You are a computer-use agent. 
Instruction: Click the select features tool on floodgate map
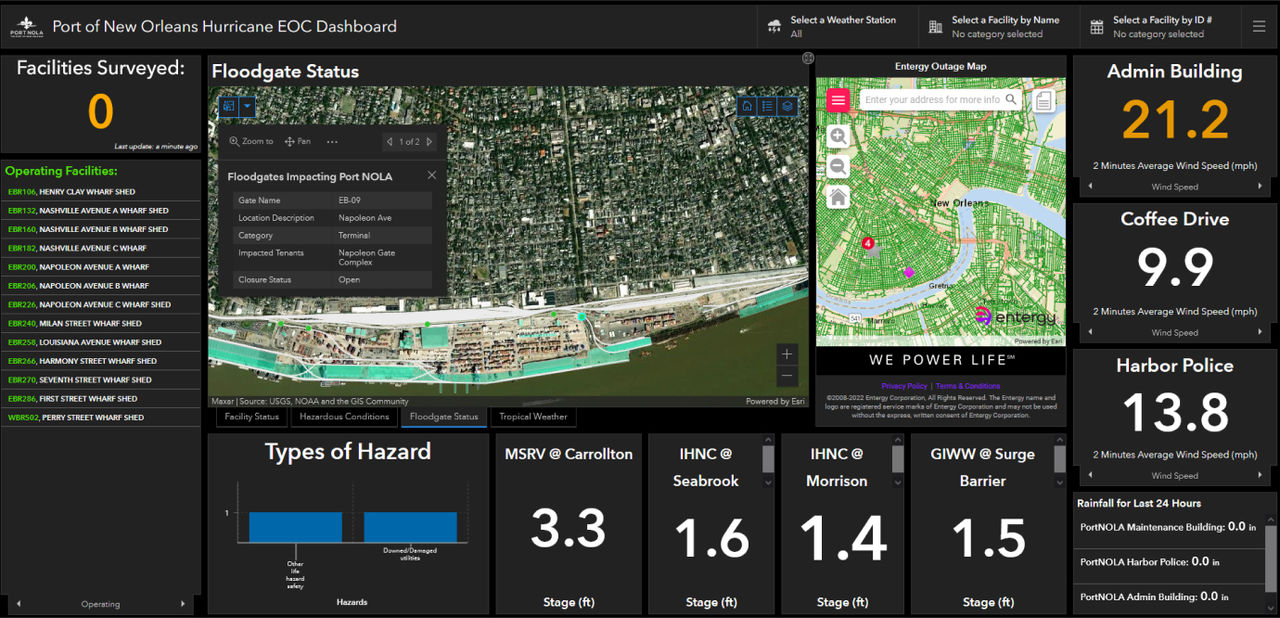[x=229, y=106]
